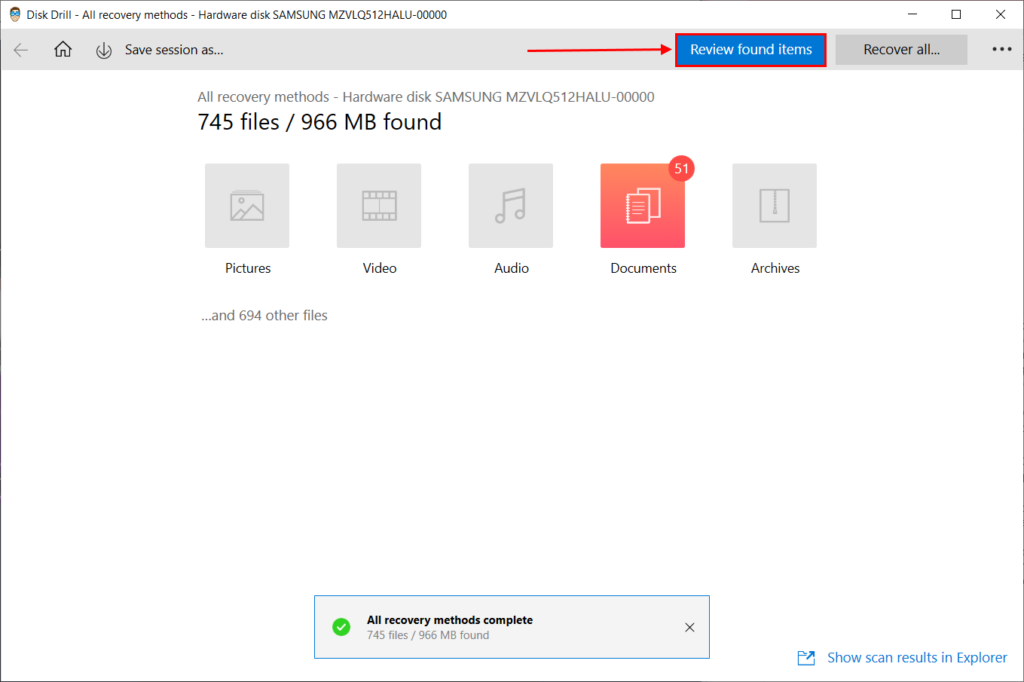Image resolution: width=1024 pixels, height=682 pixels.
Task: Dismiss the recovery complete notification
Action: point(690,627)
